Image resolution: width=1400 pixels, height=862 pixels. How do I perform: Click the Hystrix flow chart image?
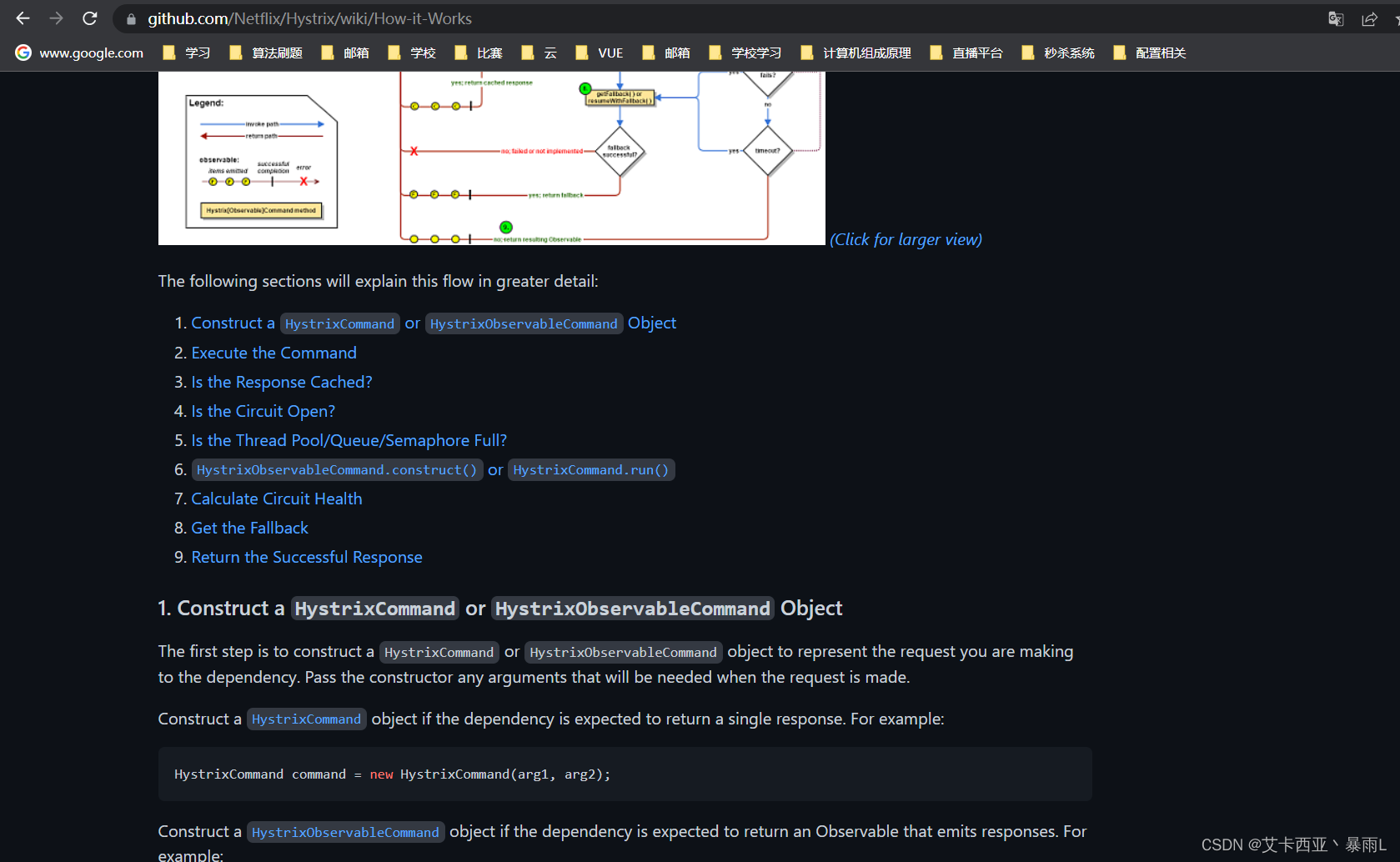pyautogui.click(x=492, y=158)
